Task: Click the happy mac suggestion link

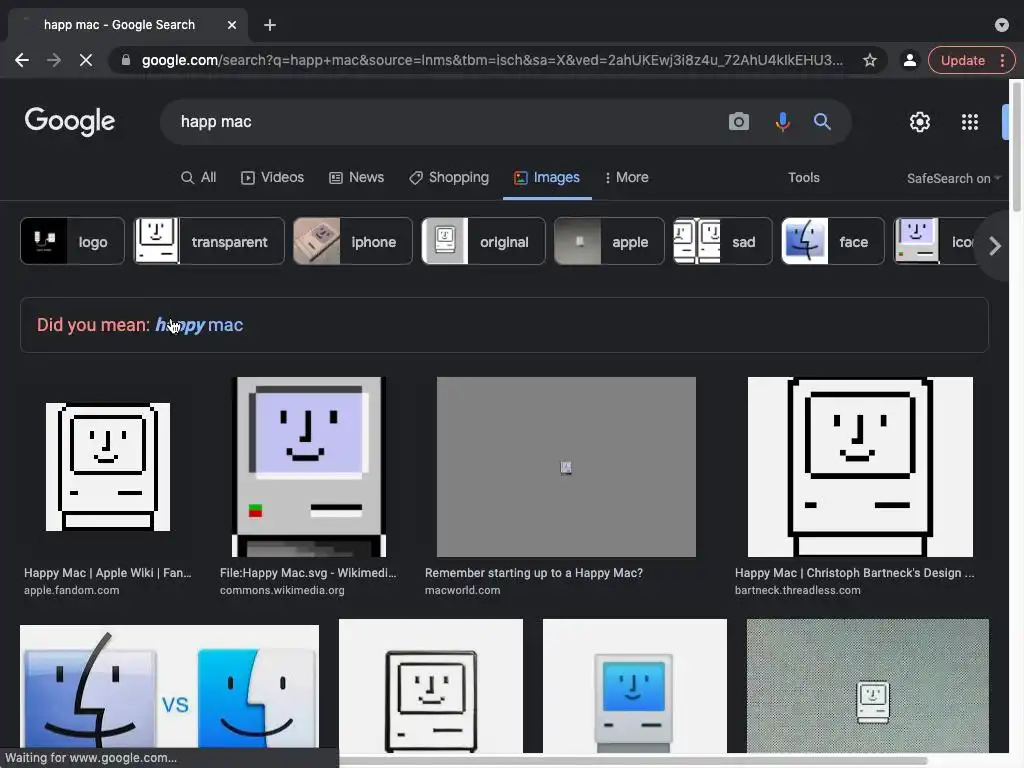Action: (199, 325)
